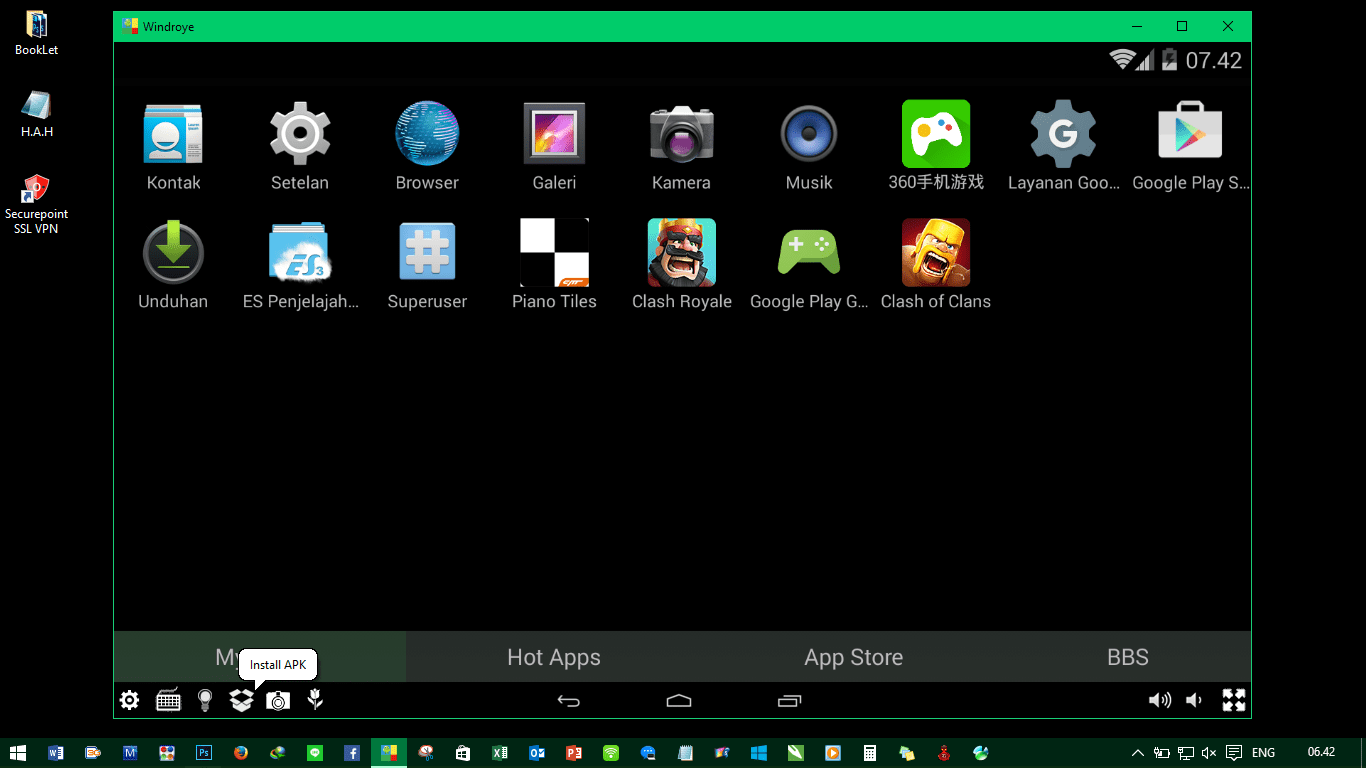Click the taskbar clock showing 06.42

coord(1321,752)
